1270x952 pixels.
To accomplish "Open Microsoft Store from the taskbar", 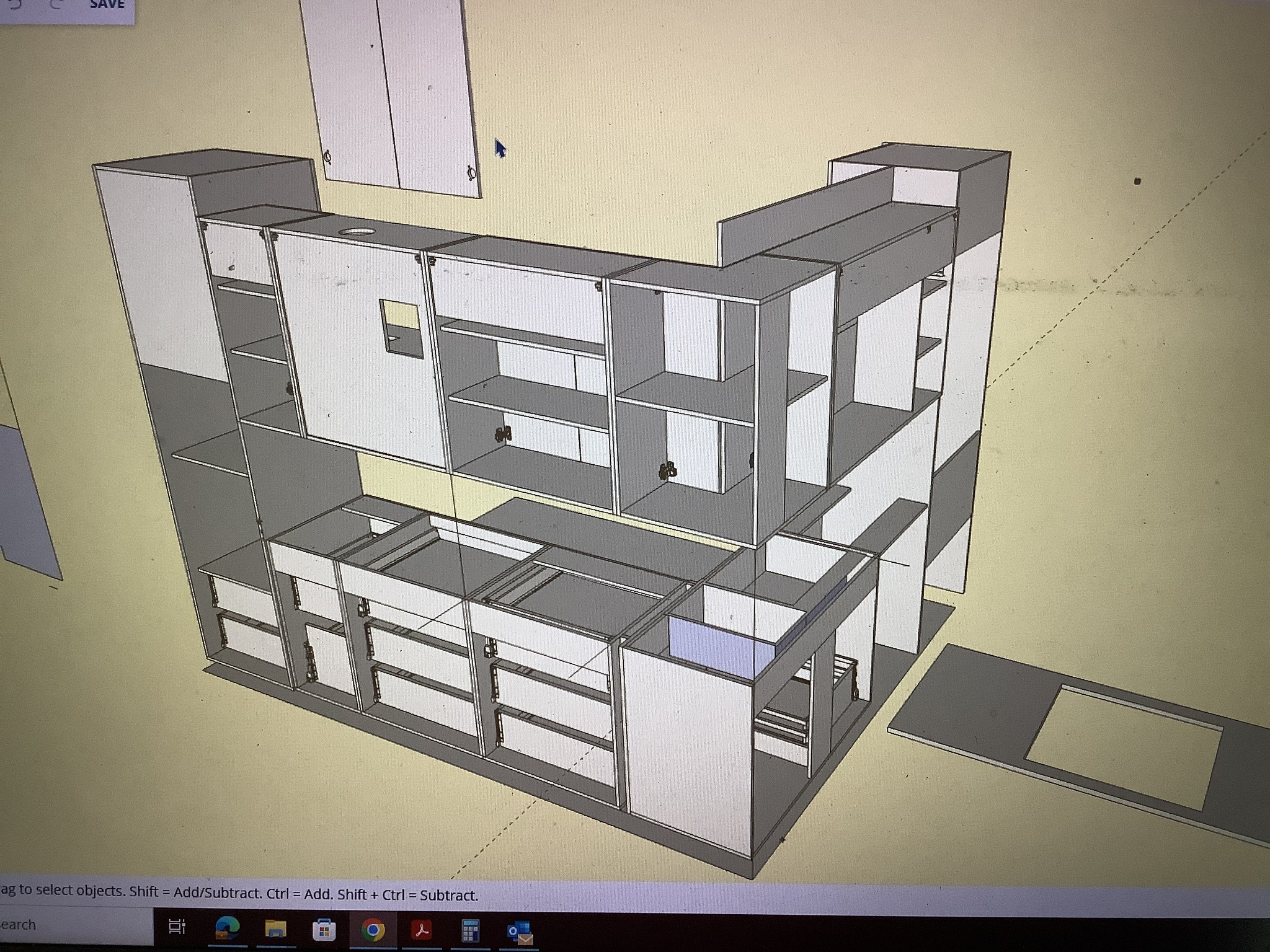I will [324, 930].
